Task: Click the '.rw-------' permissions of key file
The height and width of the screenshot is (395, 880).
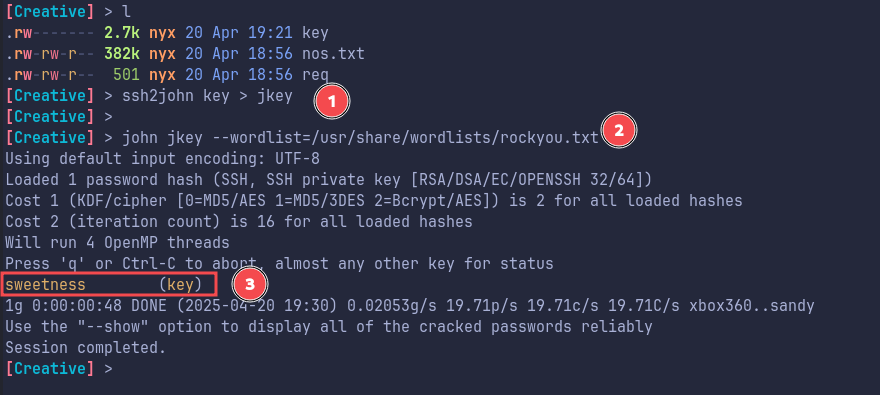Action: 50,33
